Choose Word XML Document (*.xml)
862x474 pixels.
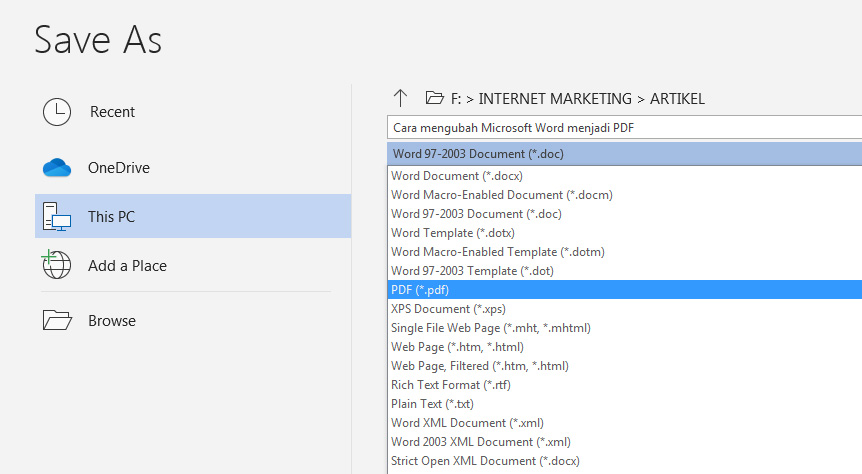pos(625,423)
